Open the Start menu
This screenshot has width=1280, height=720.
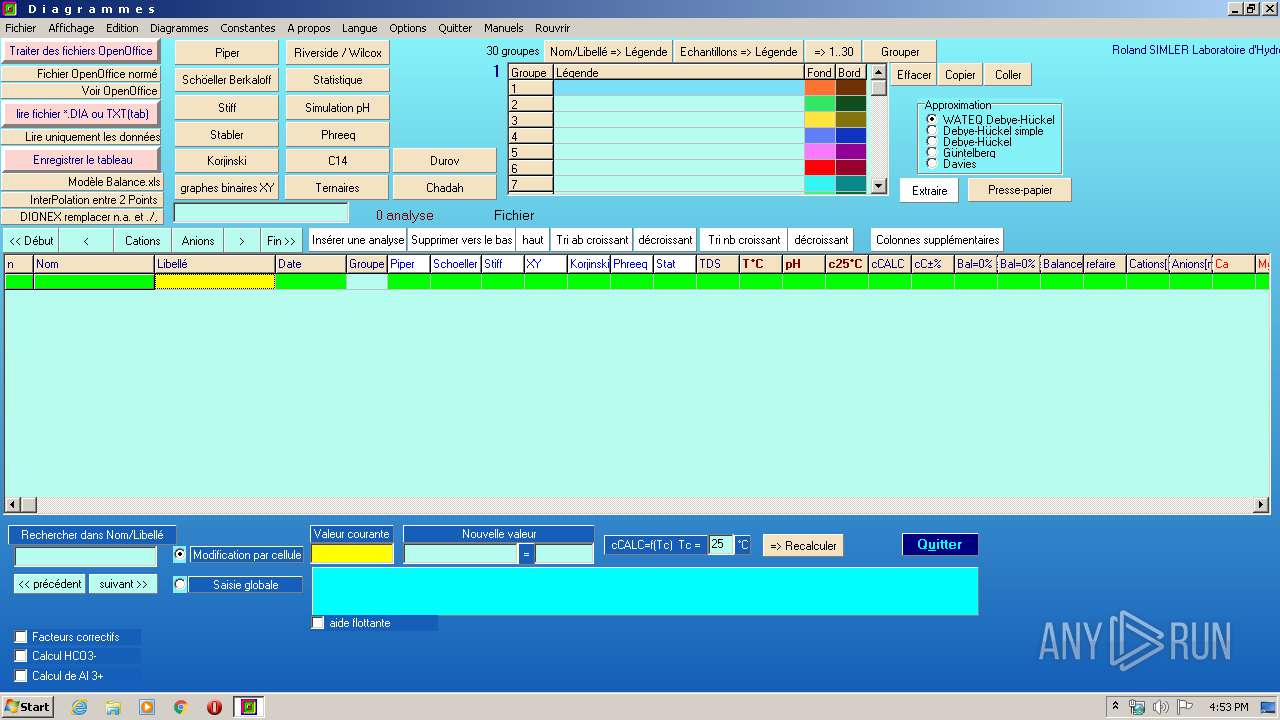point(27,707)
